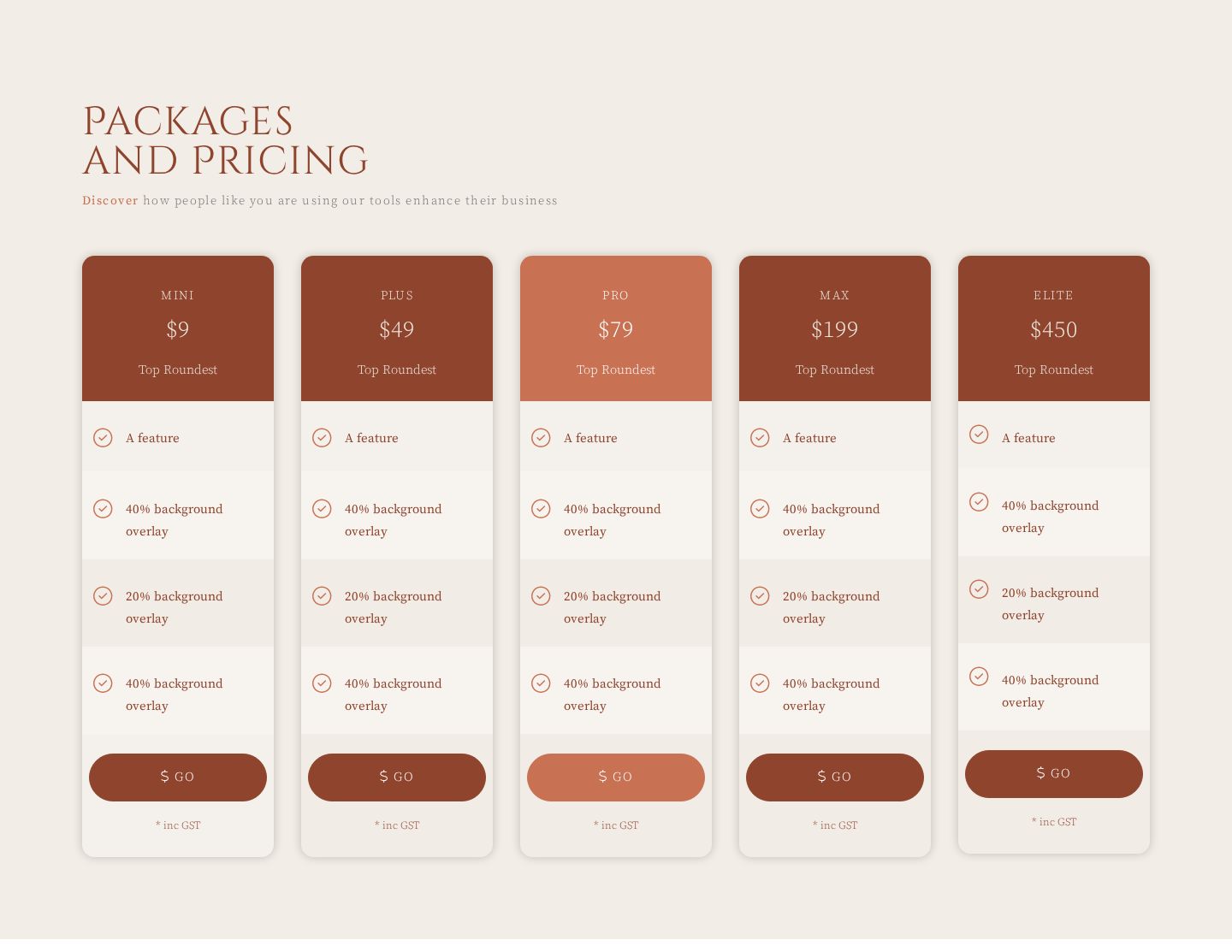Click the check icon for PRO 20% background overlay
This screenshot has height=952, width=1232.
pyautogui.click(x=541, y=595)
